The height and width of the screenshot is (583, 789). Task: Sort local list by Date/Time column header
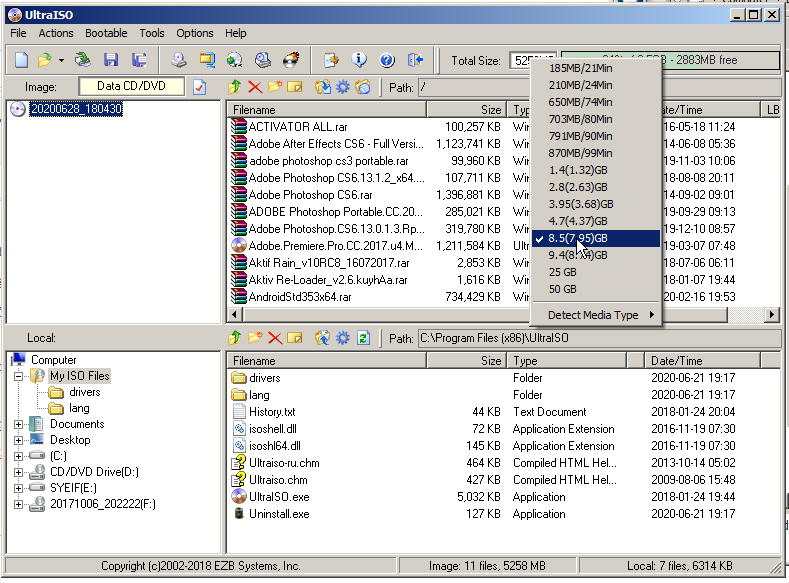point(702,361)
